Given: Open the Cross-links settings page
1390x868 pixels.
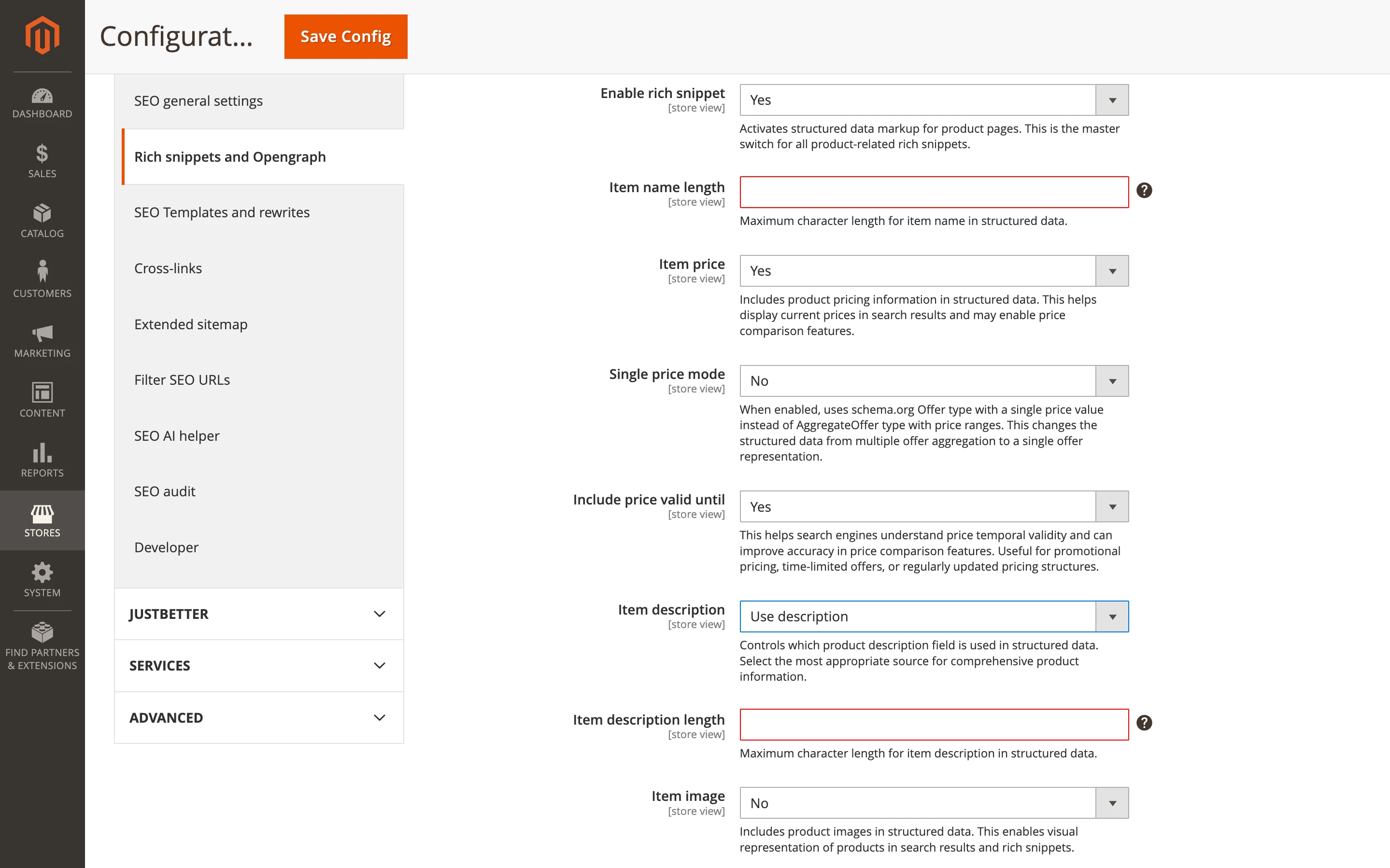Looking at the screenshot, I should pyautogui.click(x=168, y=267).
